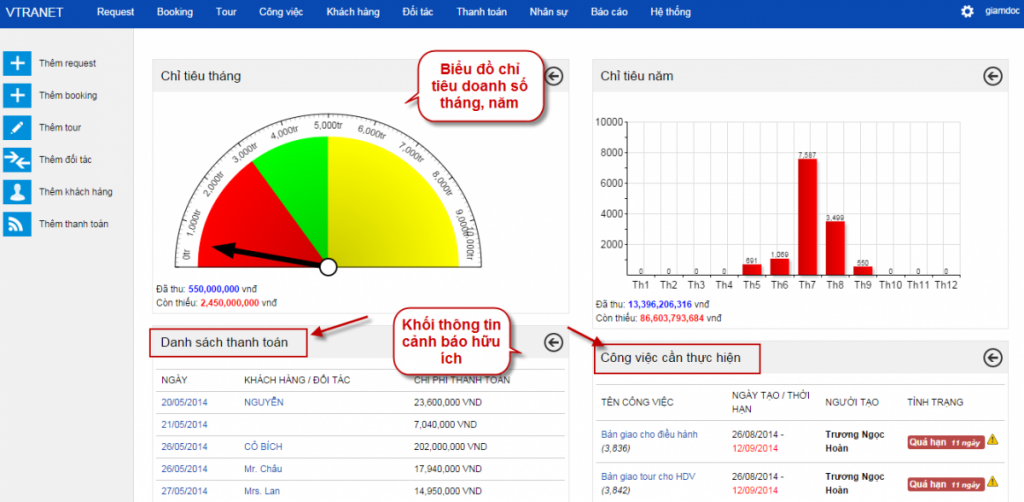
Task: Collapse the Chỉ tiêu năm panel arrow
Action: pyautogui.click(x=992, y=75)
